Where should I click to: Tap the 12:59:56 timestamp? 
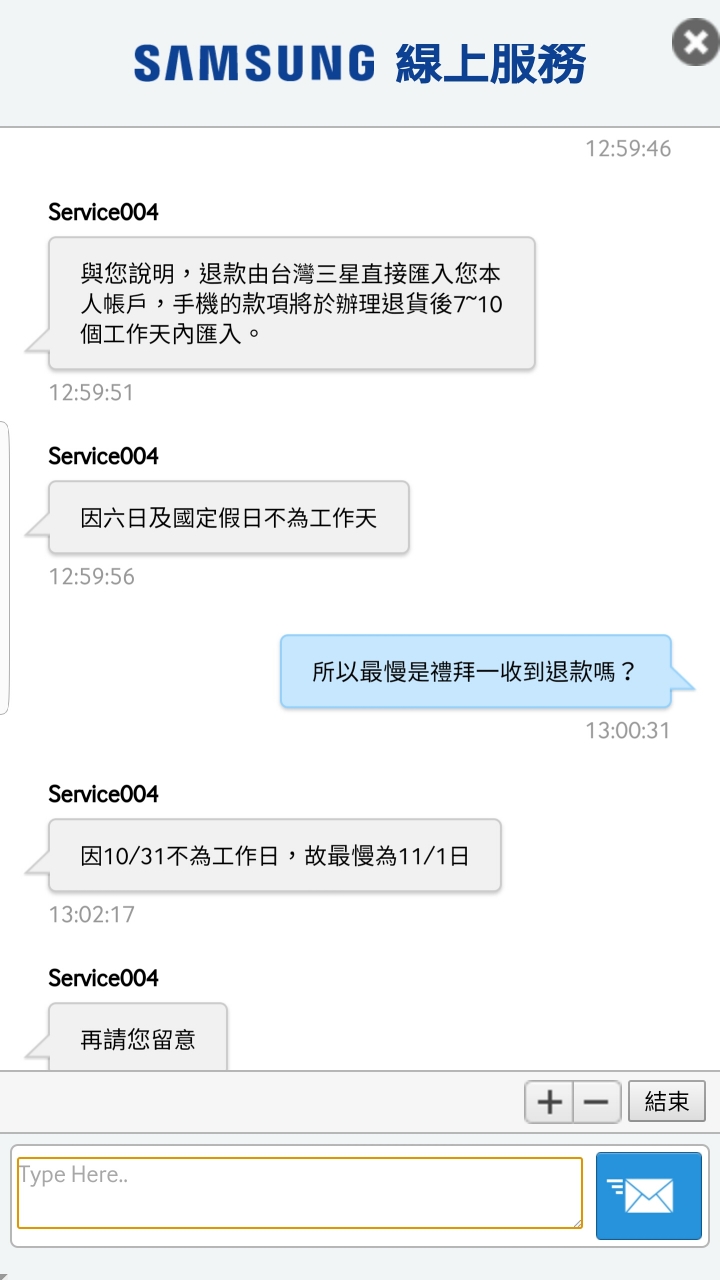tap(91, 577)
